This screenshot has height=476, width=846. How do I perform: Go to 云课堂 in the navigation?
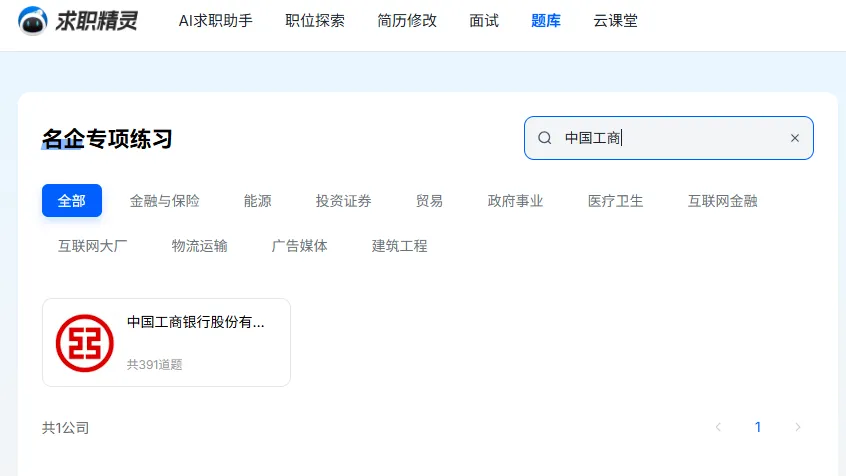[x=616, y=21]
